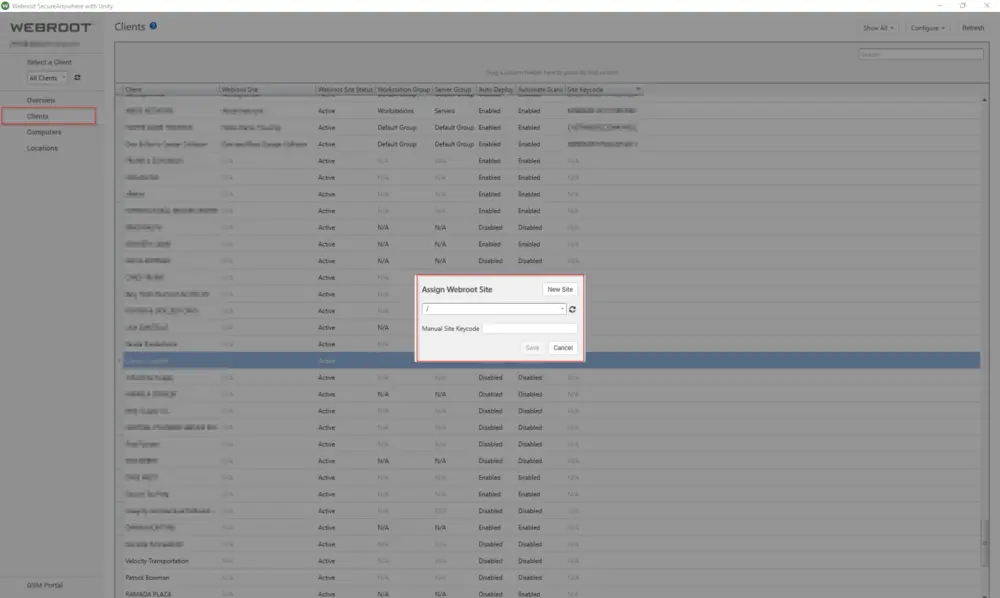Viewport: 1000px width, 598px height.
Task: Select the Velocity Transportation client row
Action: click(x=552, y=561)
